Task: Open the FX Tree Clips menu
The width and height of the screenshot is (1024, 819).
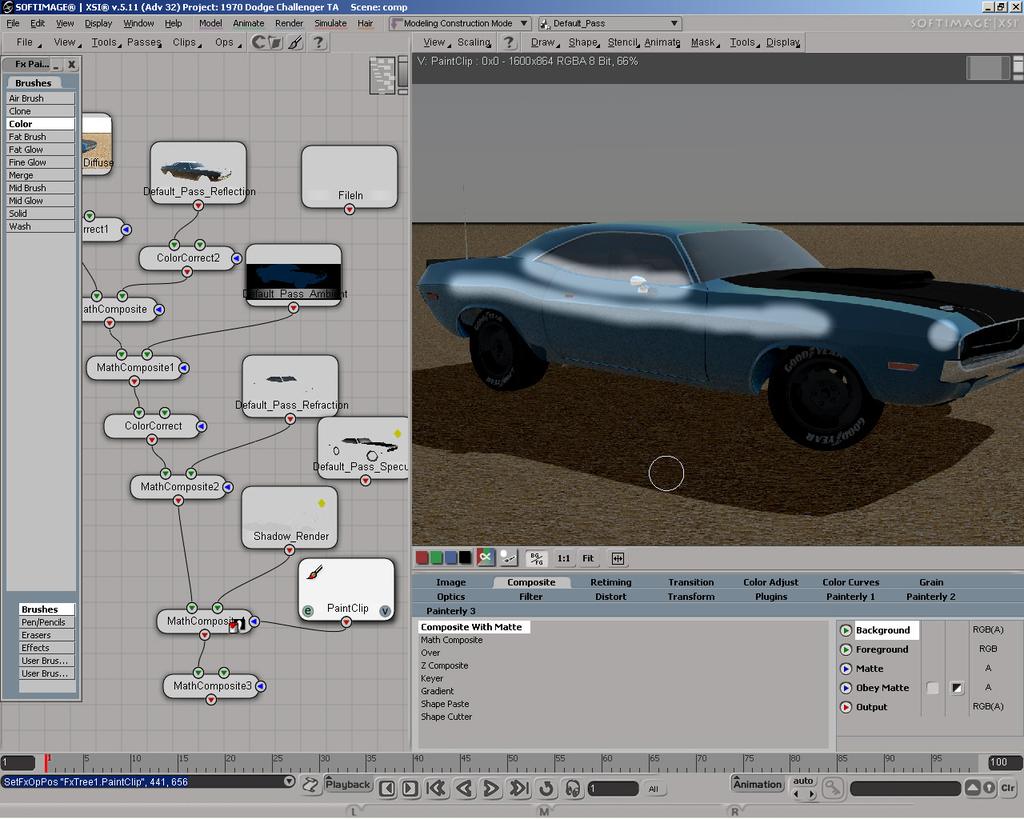Action: [185, 42]
